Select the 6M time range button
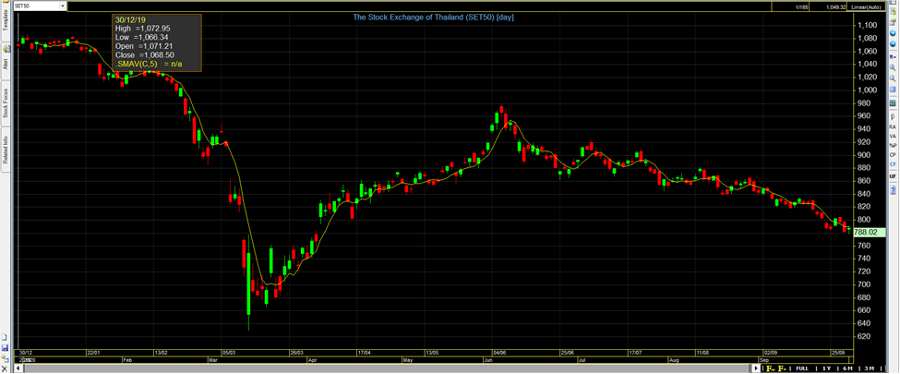 click(848, 368)
